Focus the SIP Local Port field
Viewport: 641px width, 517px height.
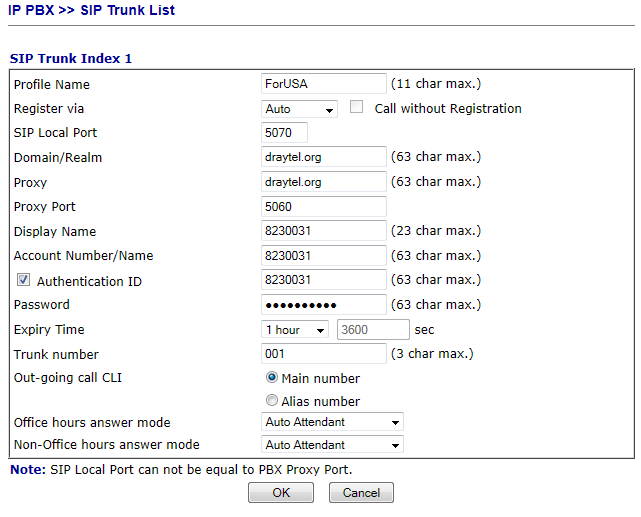[x=285, y=133]
